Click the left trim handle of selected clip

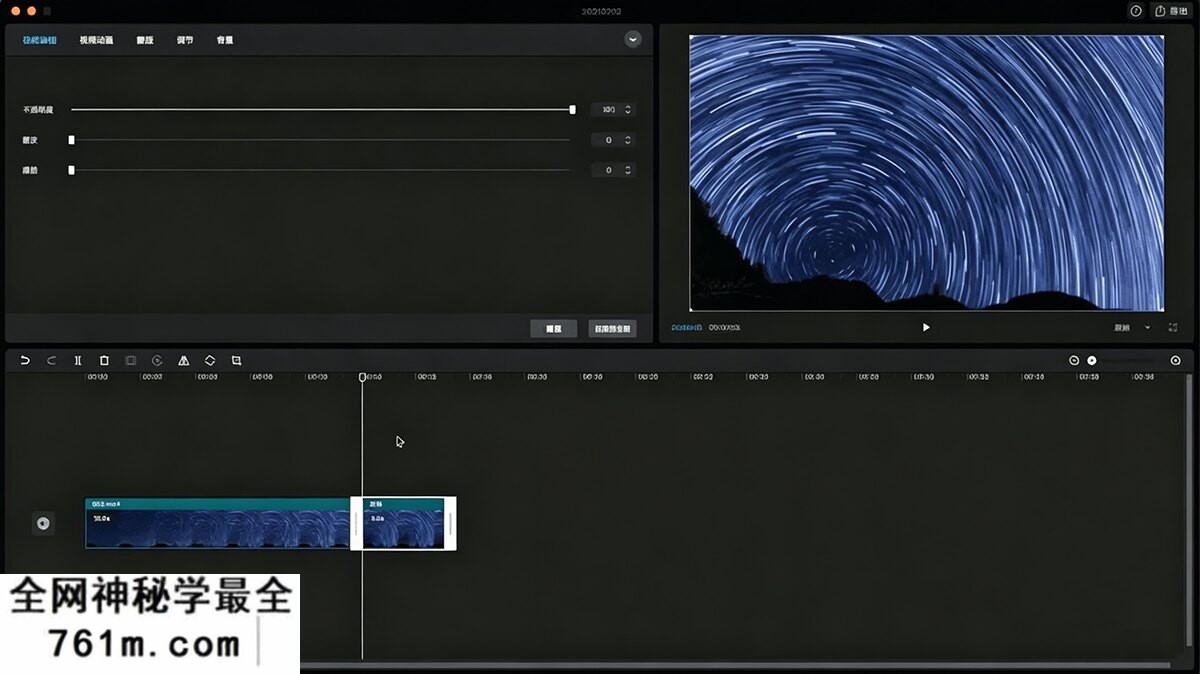pyautogui.click(x=357, y=523)
